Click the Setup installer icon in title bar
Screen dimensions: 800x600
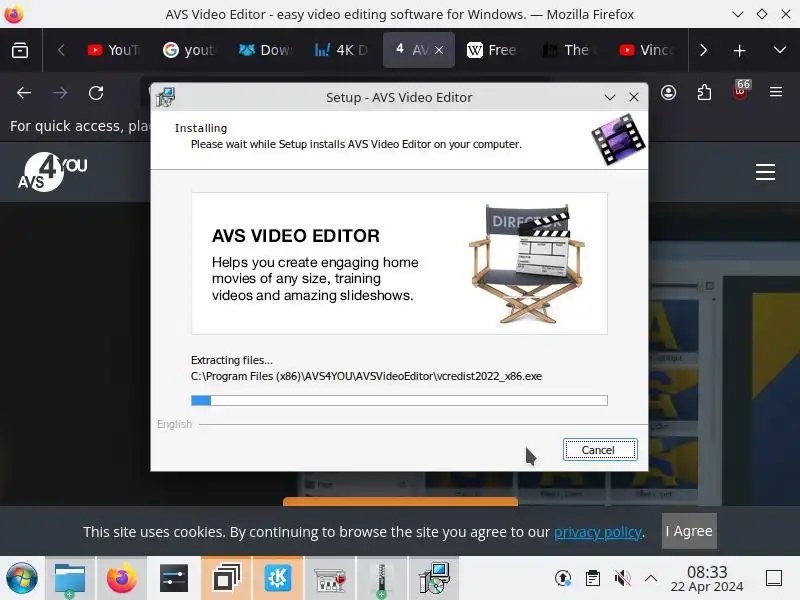pyautogui.click(x=165, y=97)
